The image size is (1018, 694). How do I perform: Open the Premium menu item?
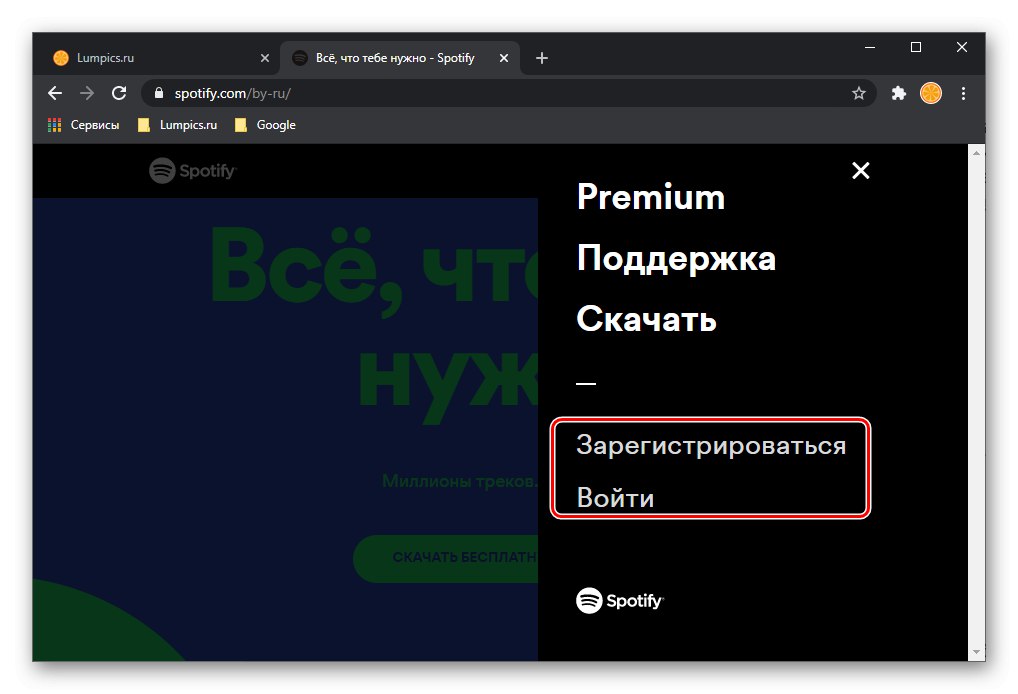point(651,197)
